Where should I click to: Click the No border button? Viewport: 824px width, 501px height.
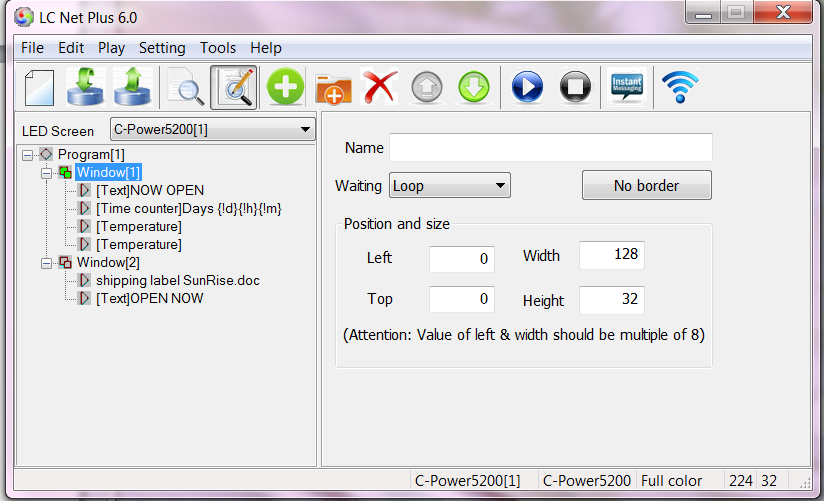(x=647, y=185)
